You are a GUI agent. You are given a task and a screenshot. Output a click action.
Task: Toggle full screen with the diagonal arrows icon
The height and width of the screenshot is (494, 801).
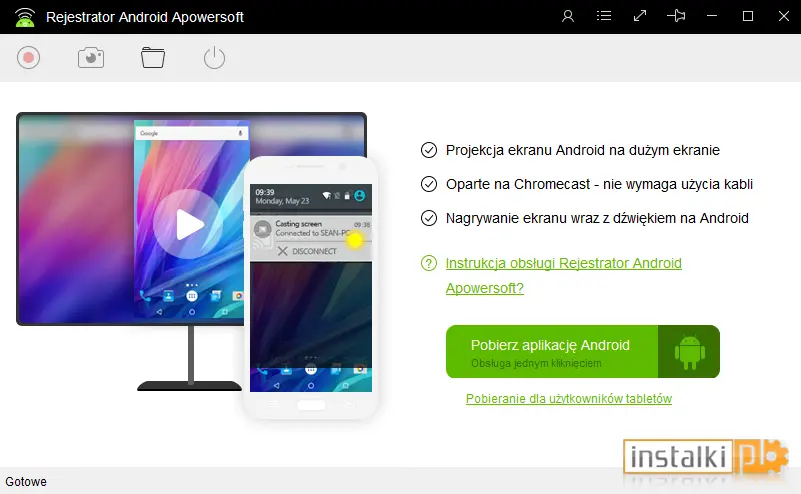[640, 16]
